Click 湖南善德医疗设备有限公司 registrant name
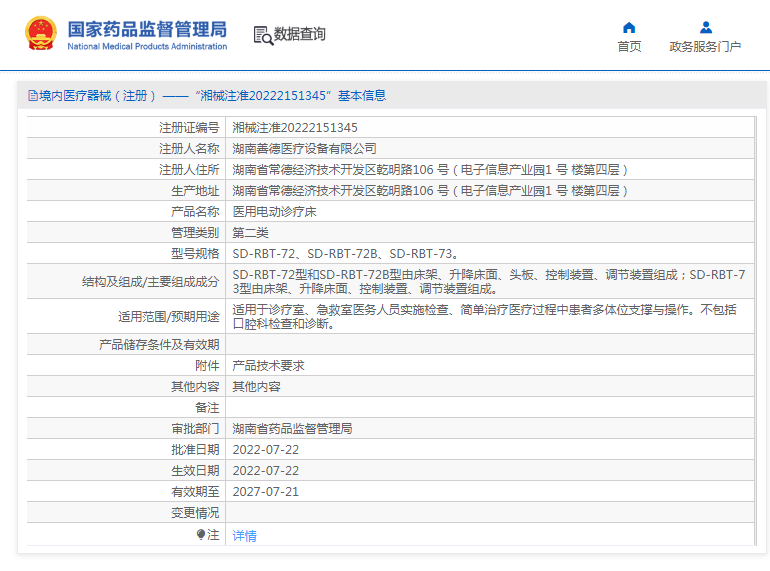Screen dimensions: 770x571 click(x=304, y=149)
